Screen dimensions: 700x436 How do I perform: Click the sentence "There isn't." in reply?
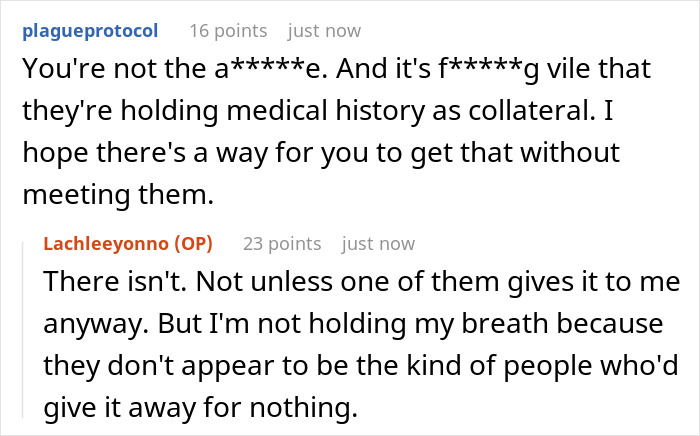[115, 281]
